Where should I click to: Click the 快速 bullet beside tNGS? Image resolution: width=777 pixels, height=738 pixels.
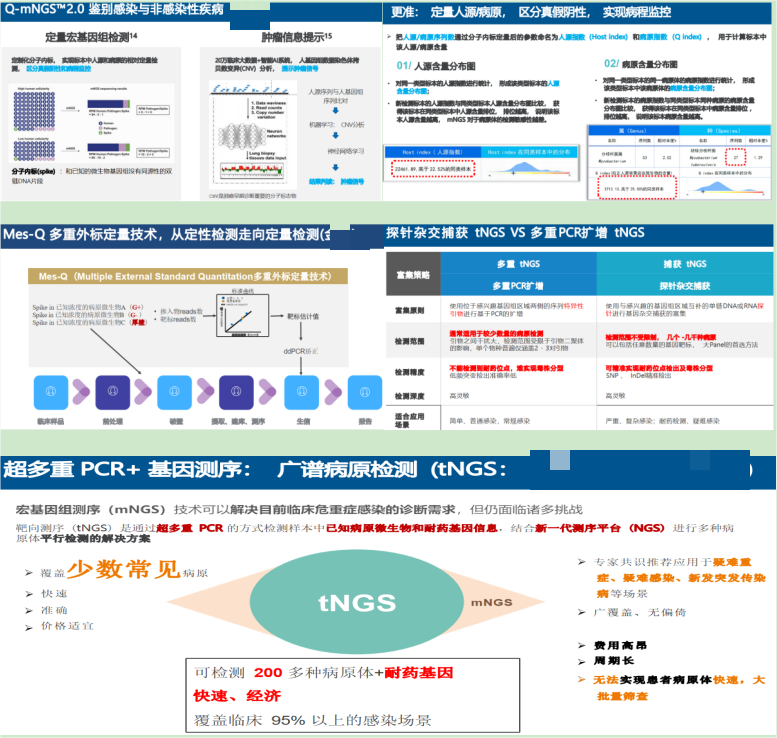pos(54,593)
